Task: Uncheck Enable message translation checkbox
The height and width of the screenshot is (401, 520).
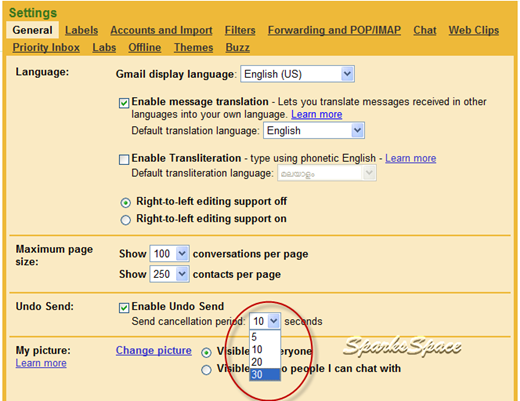Action: 124,103
